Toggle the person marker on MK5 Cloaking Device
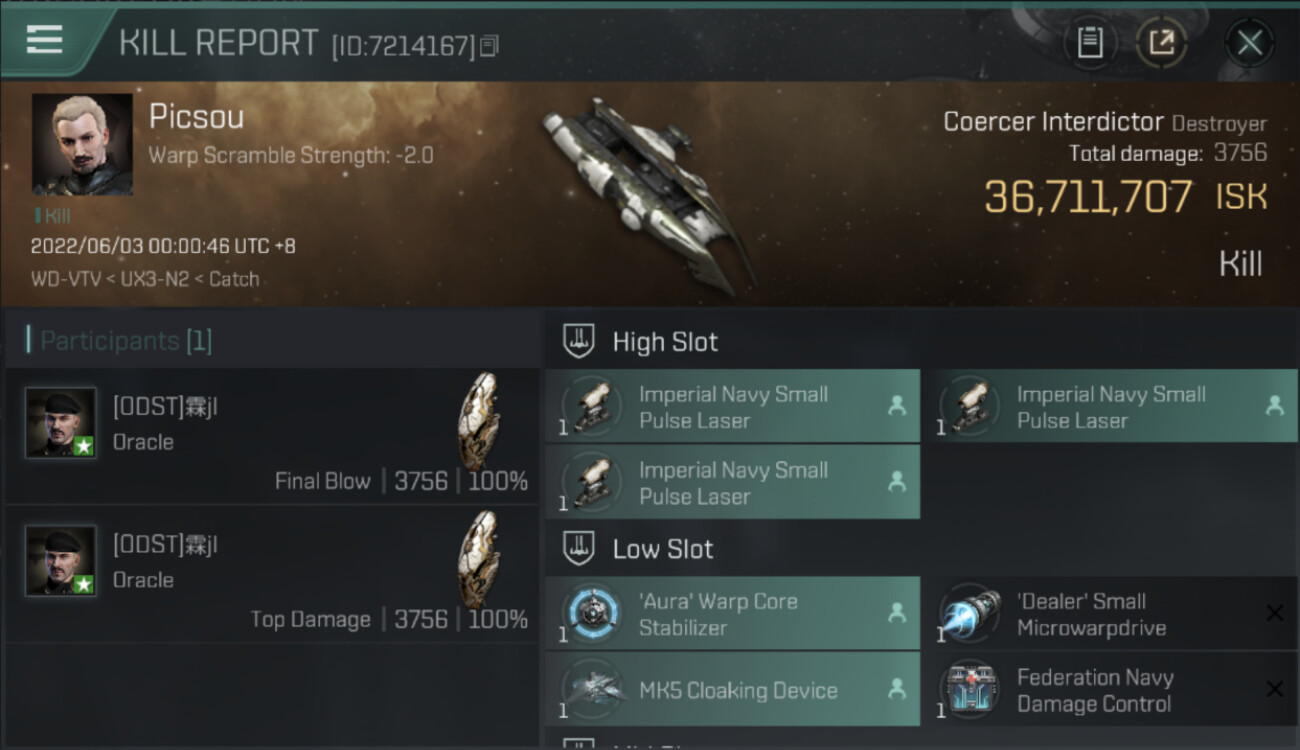This screenshot has width=1300, height=750. click(897, 689)
